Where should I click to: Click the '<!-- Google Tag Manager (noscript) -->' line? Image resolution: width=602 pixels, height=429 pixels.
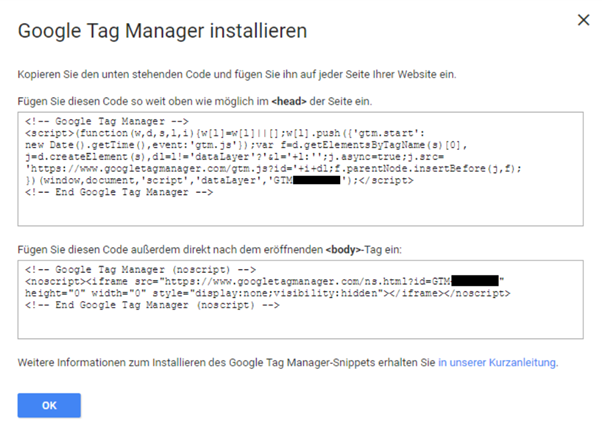click(141, 270)
